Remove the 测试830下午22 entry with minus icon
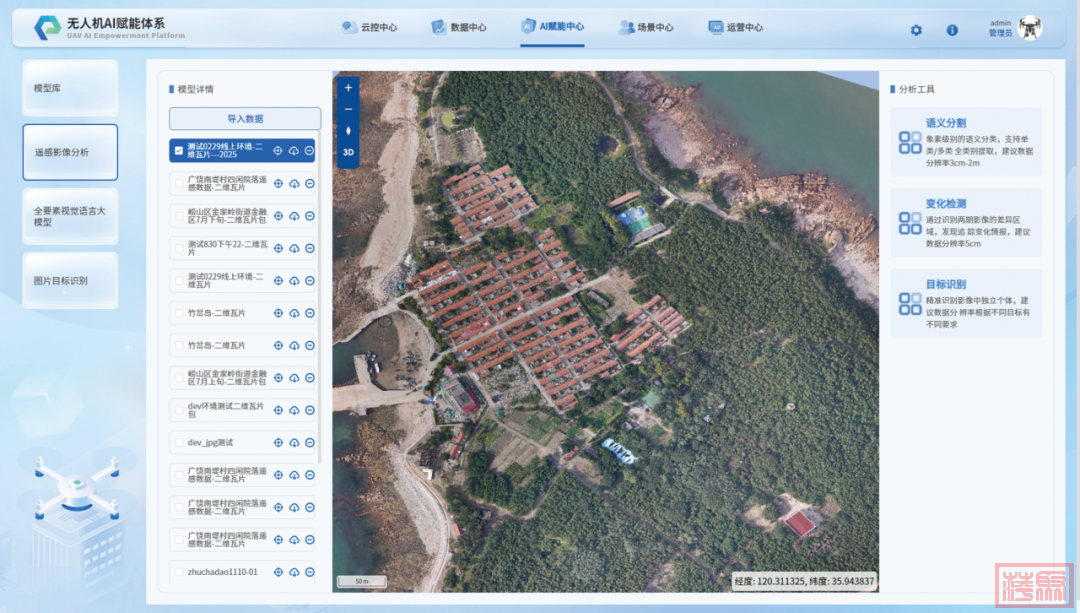1080x613 pixels. [x=310, y=248]
